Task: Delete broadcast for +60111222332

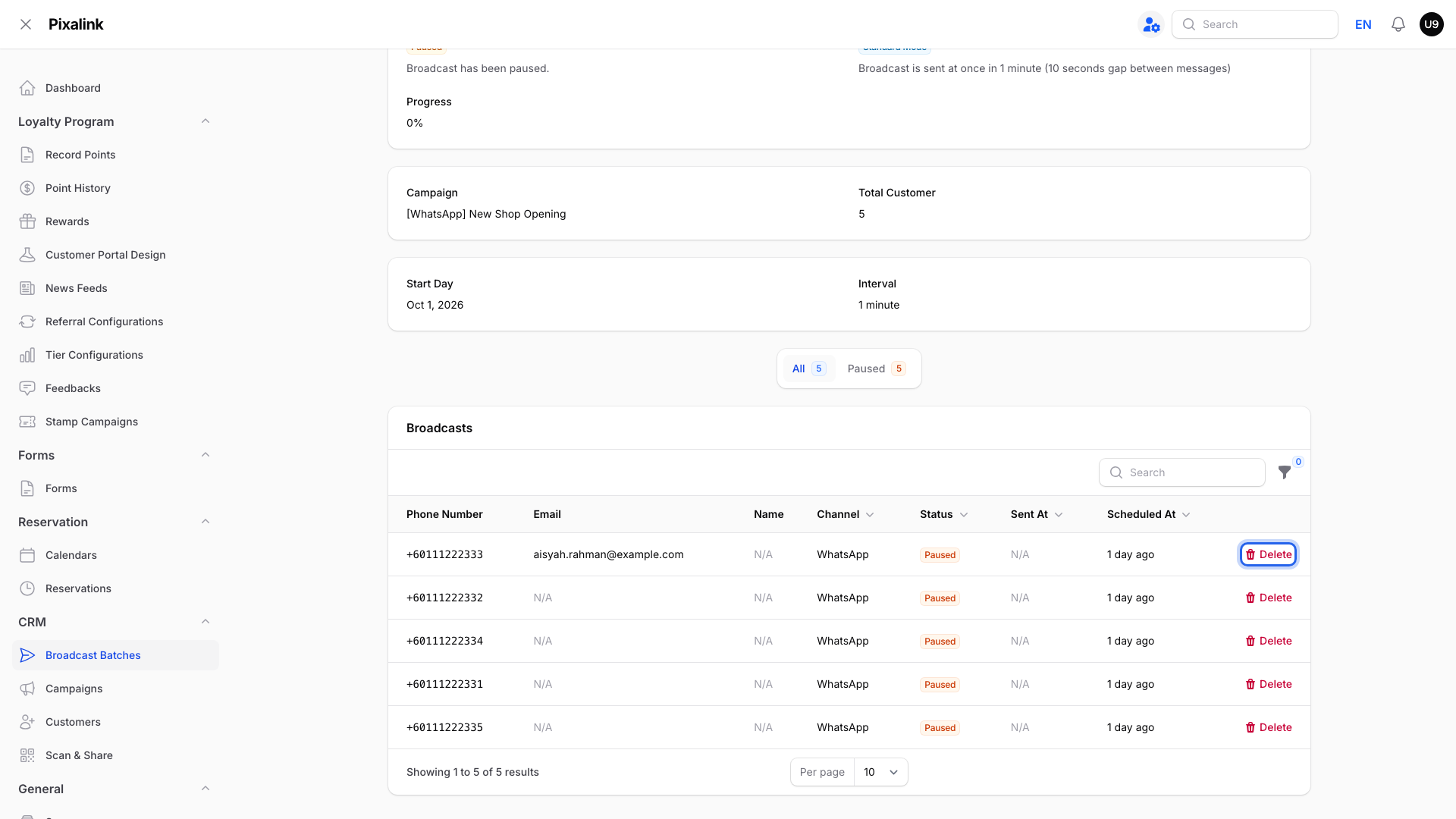Action: coord(1269,598)
